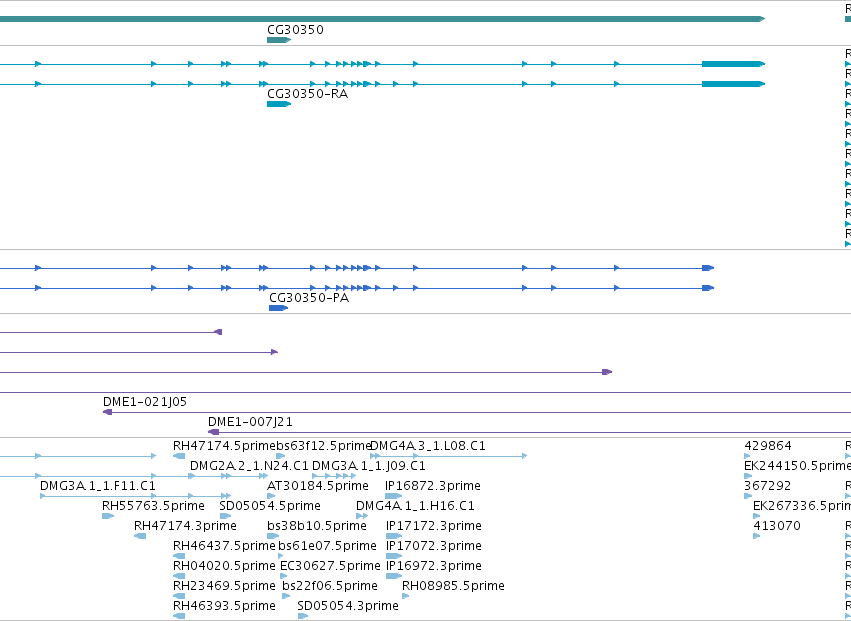Image resolution: width=851 pixels, height=621 pixels.
Task: Select the DMG3A.1_1.F11.C1 feature label
Action: coord(98,486)
